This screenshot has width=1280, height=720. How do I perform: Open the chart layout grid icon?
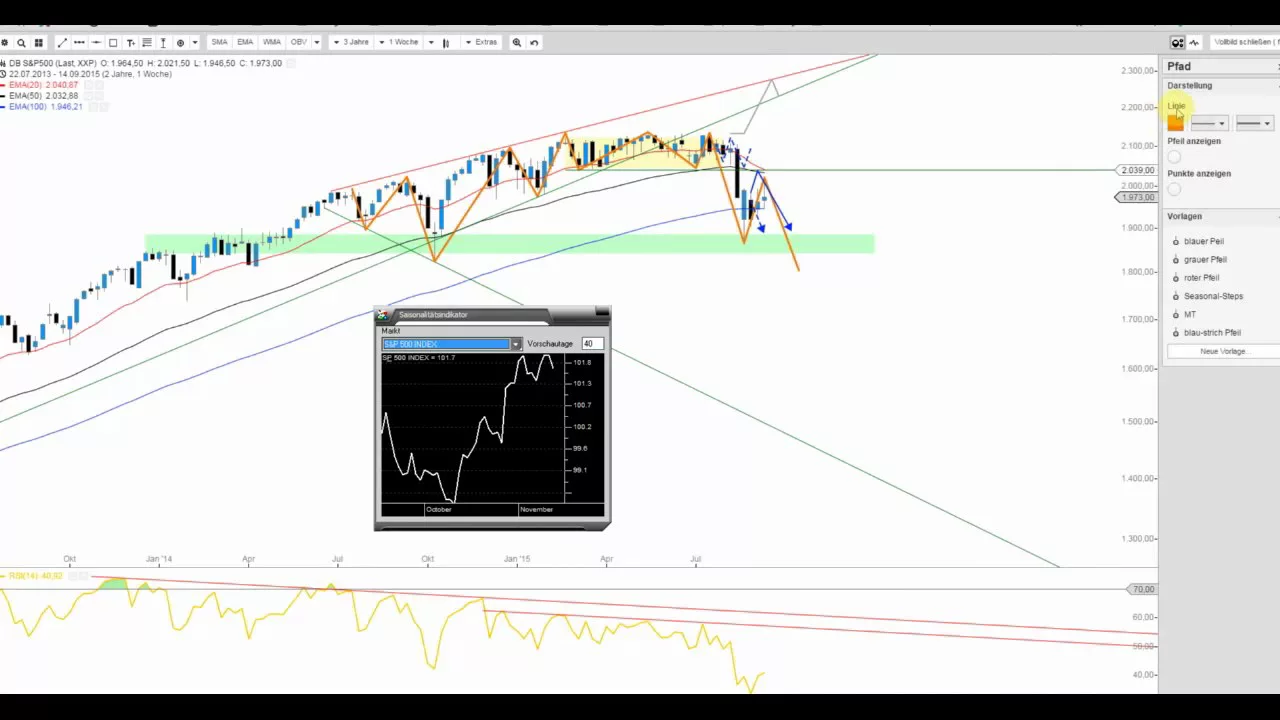pos(38,43)
